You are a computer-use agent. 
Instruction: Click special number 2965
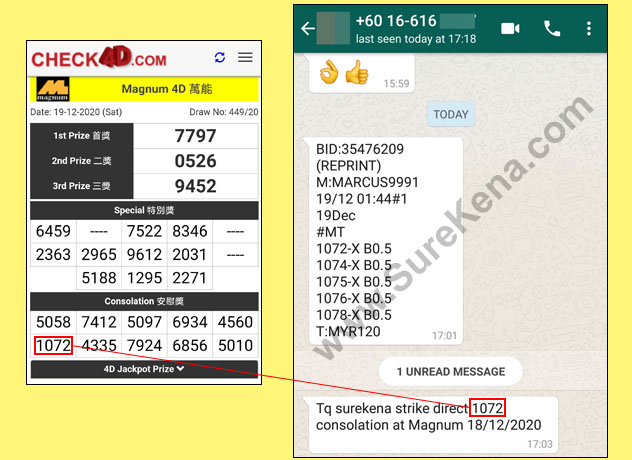[99, 255]
